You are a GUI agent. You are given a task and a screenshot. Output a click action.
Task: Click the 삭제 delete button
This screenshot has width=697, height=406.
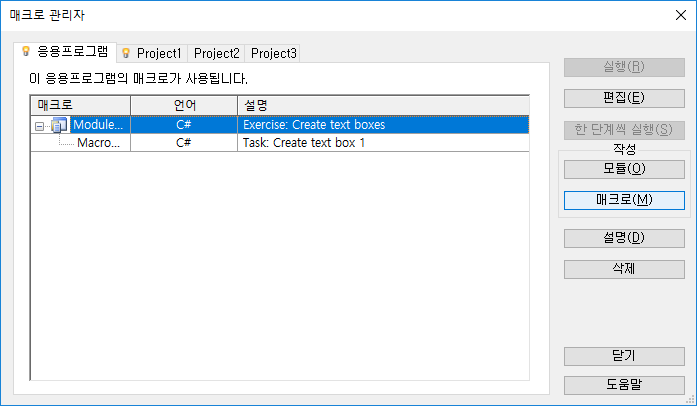click(x=624, y=269)
